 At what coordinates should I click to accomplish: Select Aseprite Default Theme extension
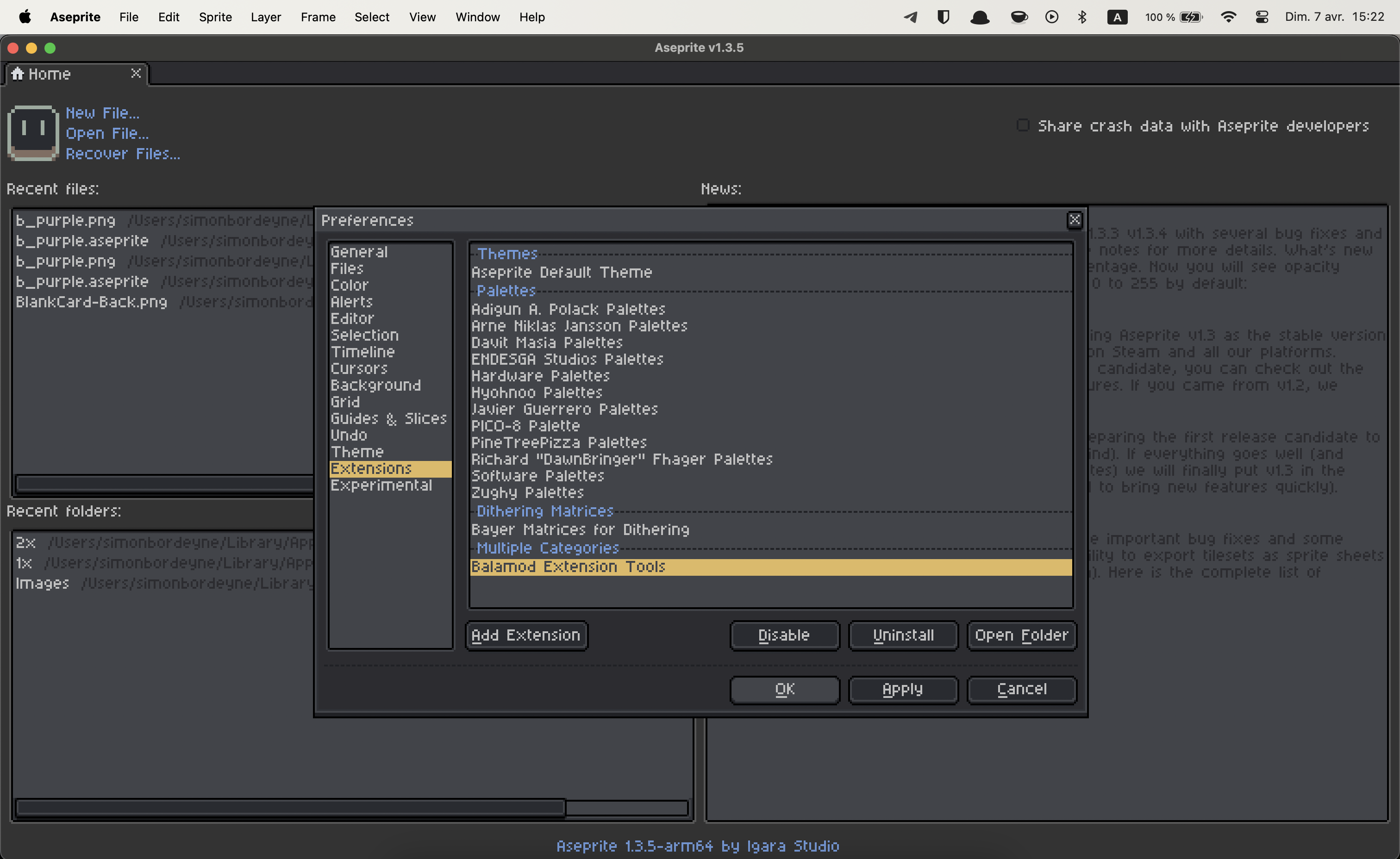(x=771, y=272)
